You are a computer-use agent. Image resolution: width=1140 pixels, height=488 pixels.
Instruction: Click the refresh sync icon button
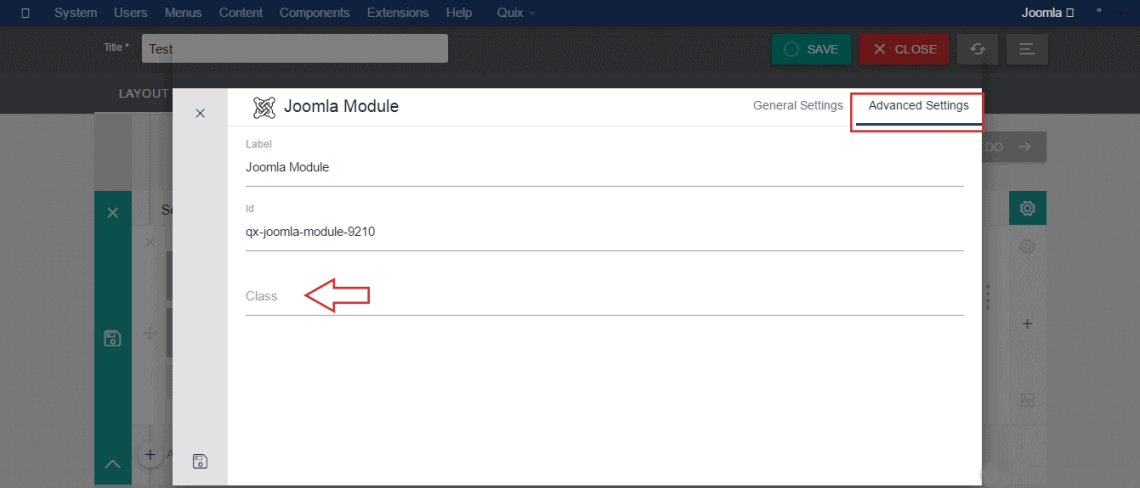pos(977,49)
